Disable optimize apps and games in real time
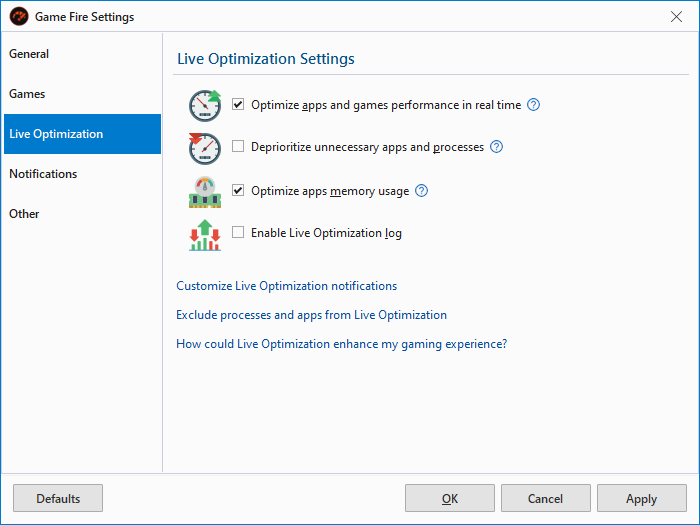This screenshot has height=525, width=700. (x=238, y=105)
